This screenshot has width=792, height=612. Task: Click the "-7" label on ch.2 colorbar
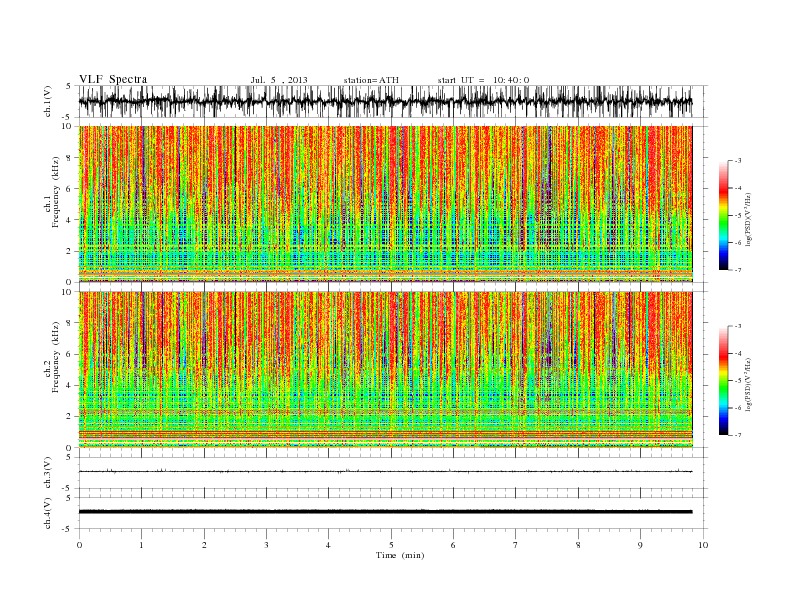click(737, 435)
